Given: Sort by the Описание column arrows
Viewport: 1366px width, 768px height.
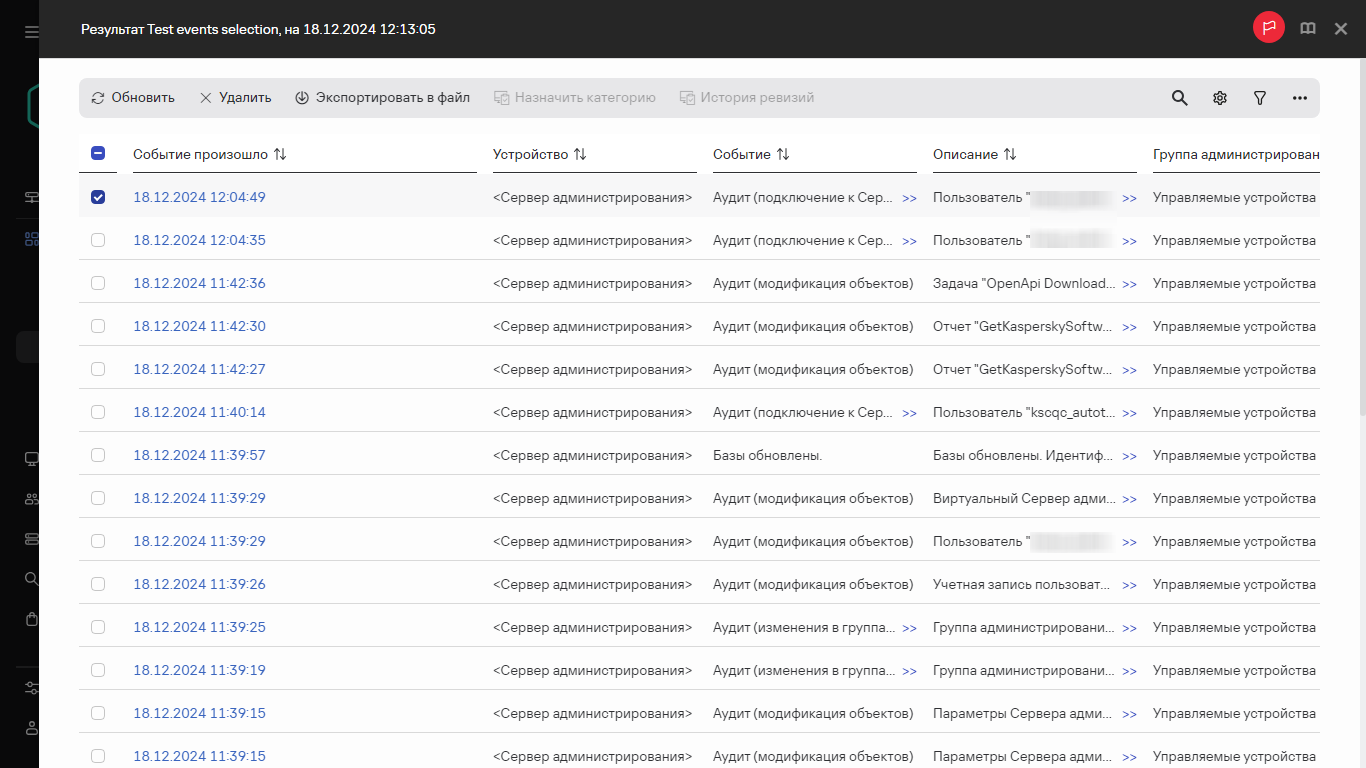Looking at the screenshot, I should pos(1010,155).
